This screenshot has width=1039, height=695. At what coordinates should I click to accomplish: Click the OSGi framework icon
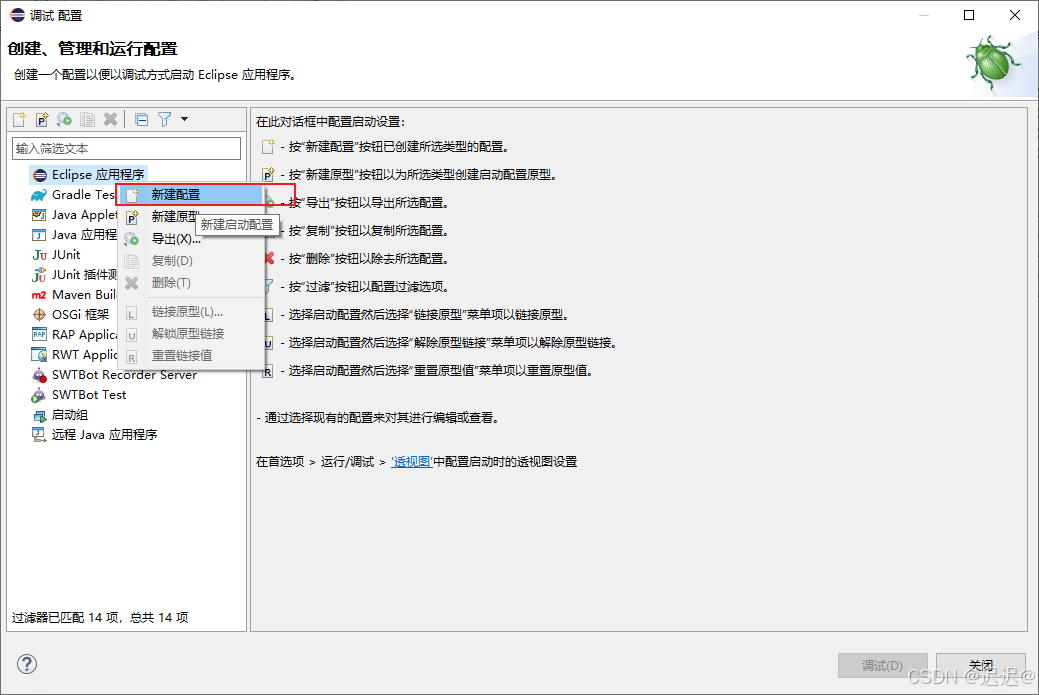pyautogui.click(x=39, y=315)
